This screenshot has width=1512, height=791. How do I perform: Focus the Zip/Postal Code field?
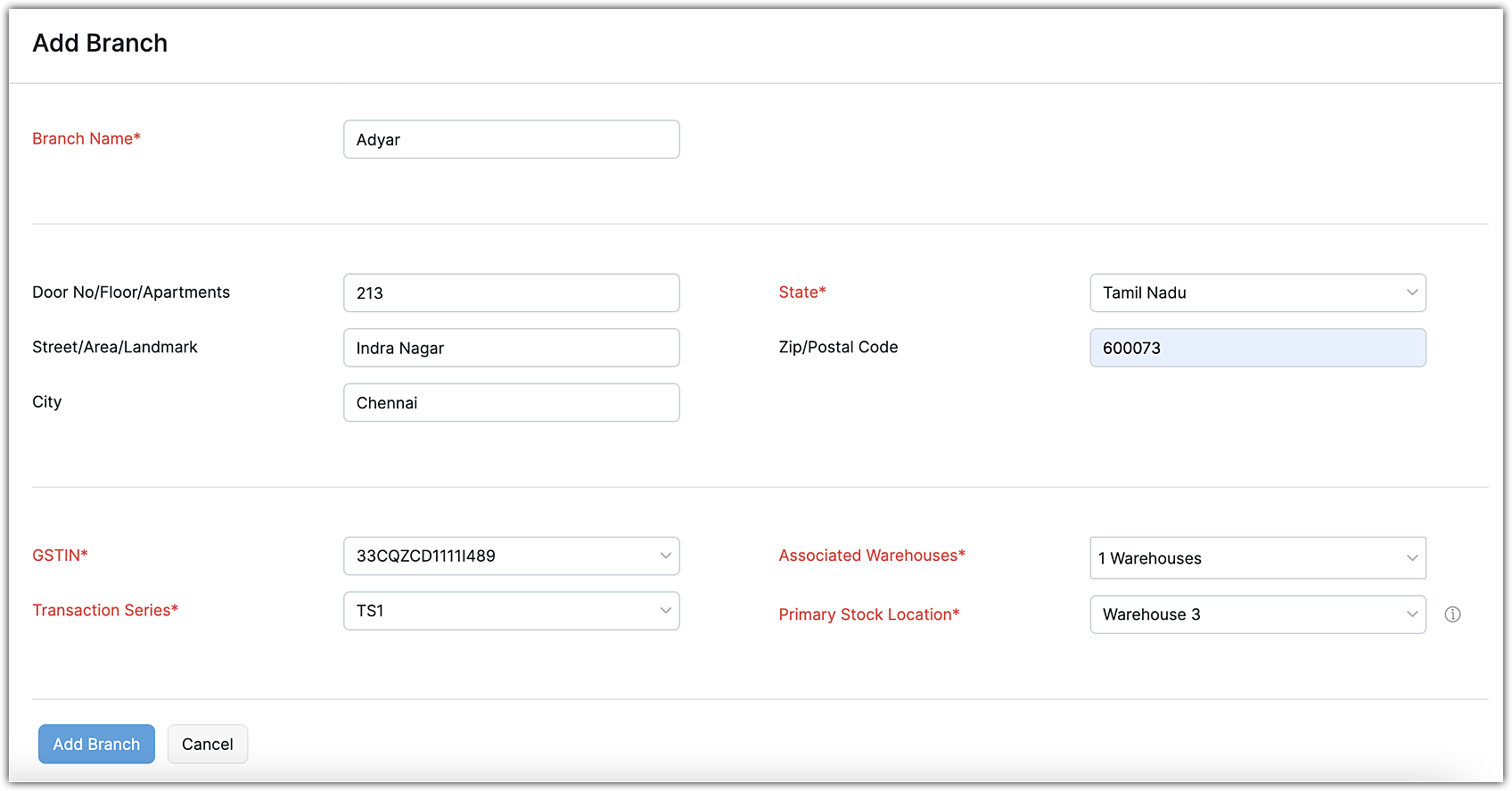click(x=1257, y=348)
